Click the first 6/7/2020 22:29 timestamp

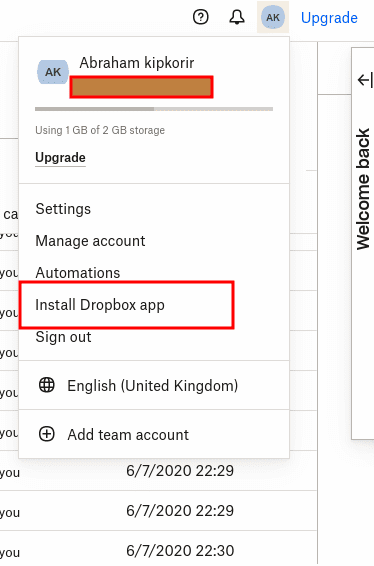click(180, 471)
